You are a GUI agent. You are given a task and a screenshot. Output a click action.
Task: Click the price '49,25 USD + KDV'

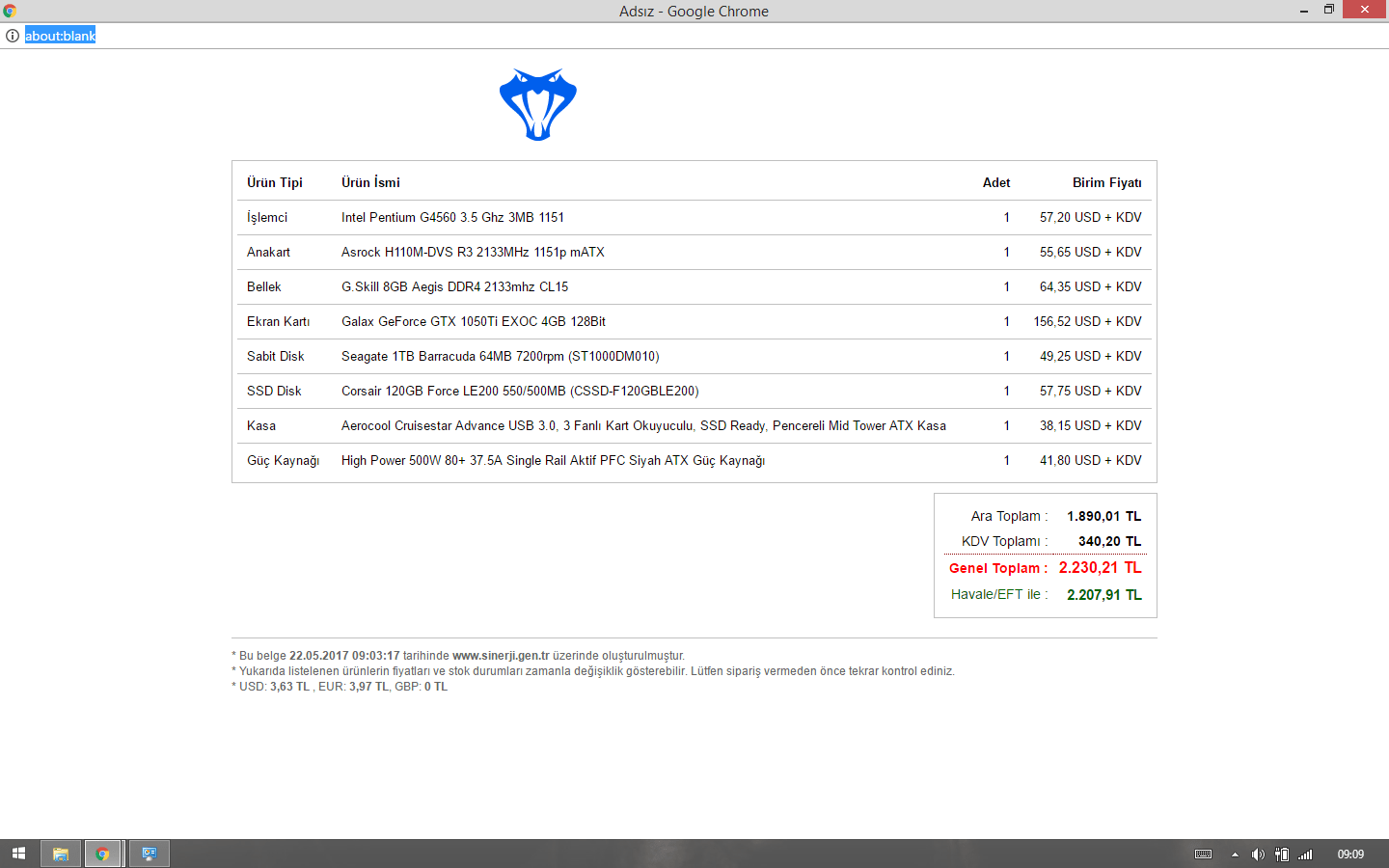(x=1091, y=356)
